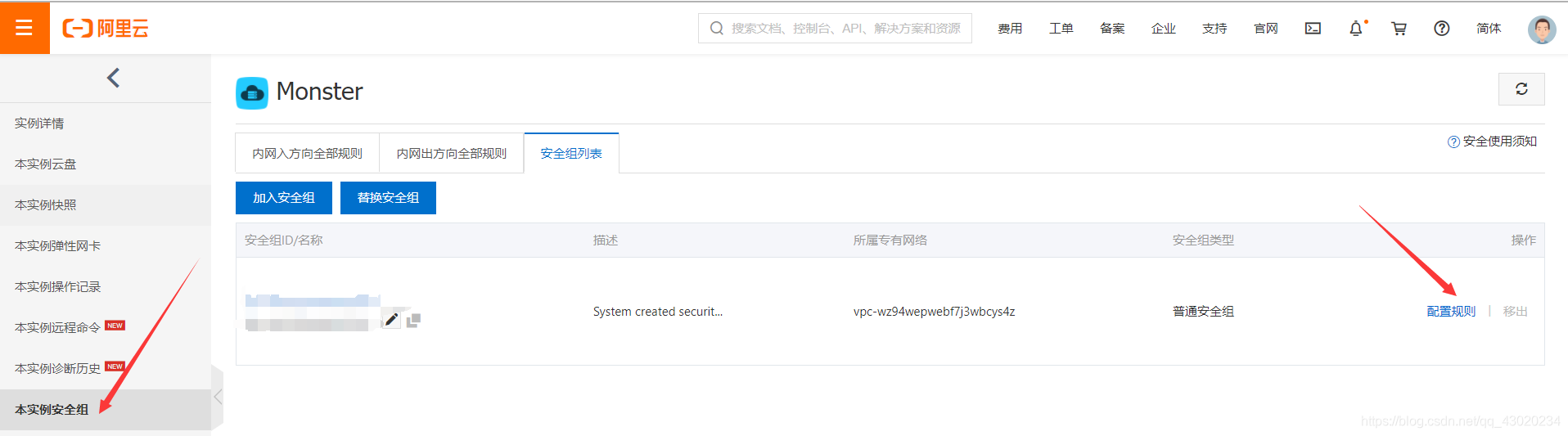Open the 费用 menu
The height and width of the screenshot is (436, 1568).
coord(1010,29)
